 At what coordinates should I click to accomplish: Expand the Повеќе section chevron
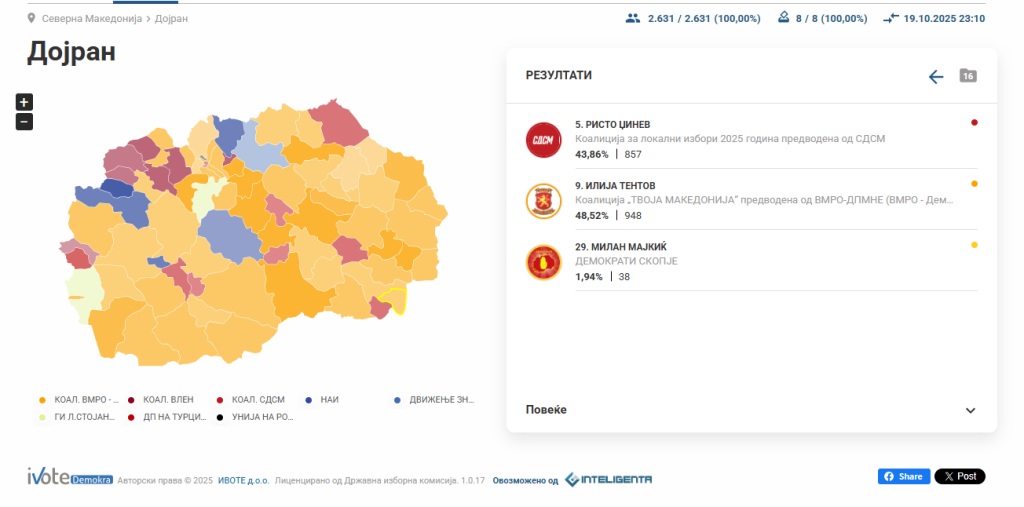click(970, 410)
